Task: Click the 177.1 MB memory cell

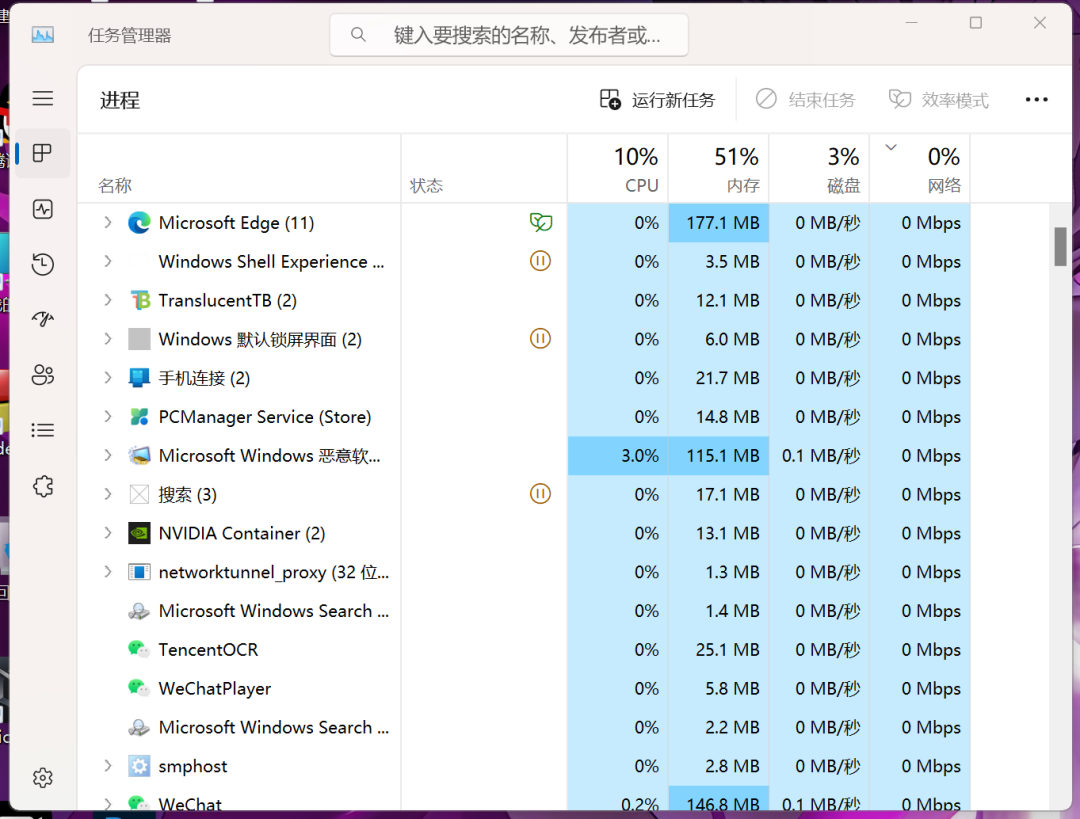Action: click(718, 222)
